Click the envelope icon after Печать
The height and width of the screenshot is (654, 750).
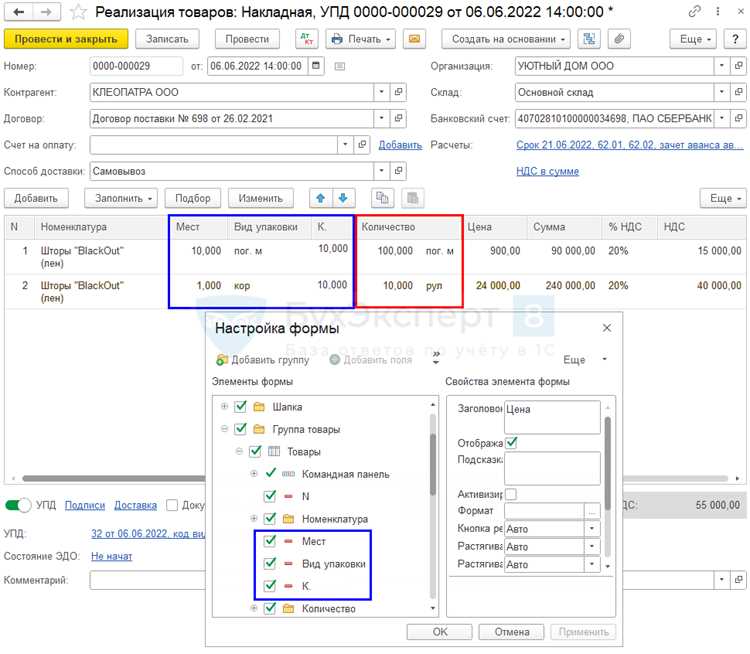tap(414, 39)
